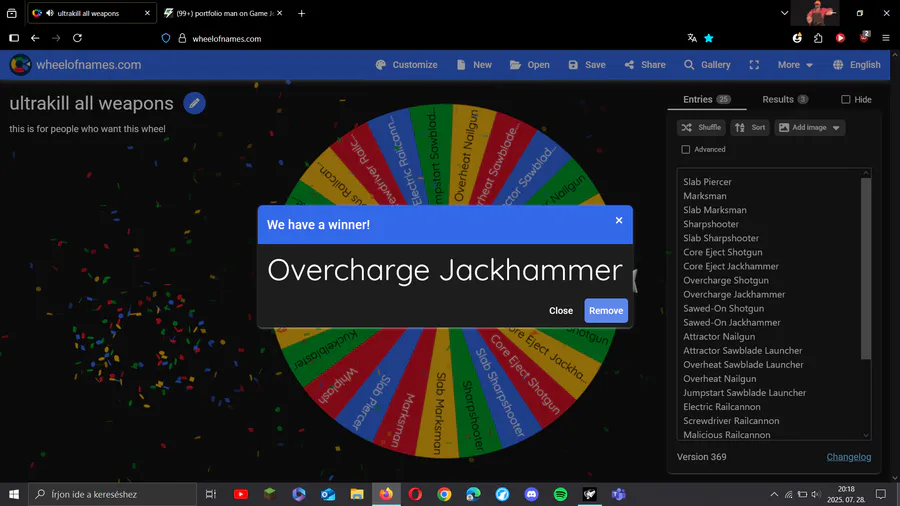Image resolution: width=900 pixels, height=506 pixels.
Task: Click the wheelofnames.com logo
Action: click(75, 65)
